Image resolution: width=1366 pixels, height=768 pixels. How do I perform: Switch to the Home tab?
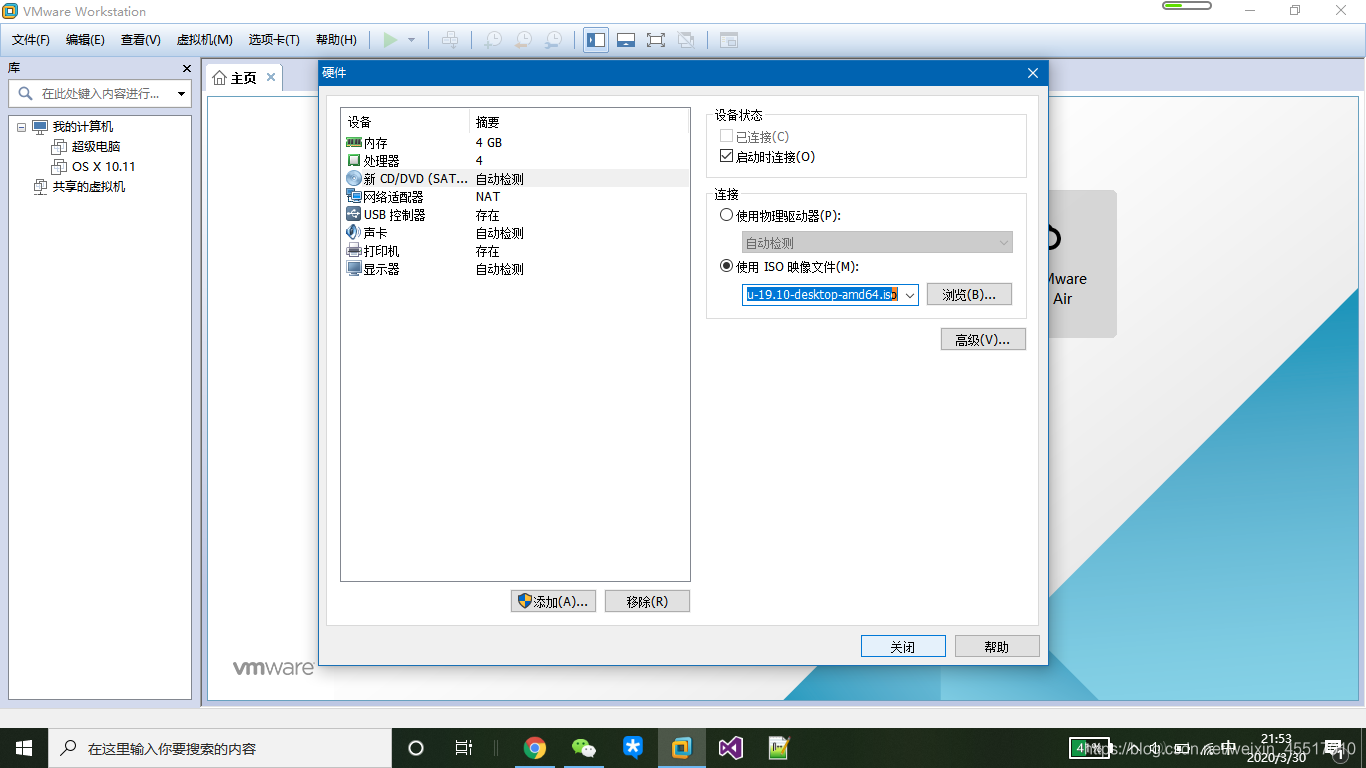(x=243, y=78)
